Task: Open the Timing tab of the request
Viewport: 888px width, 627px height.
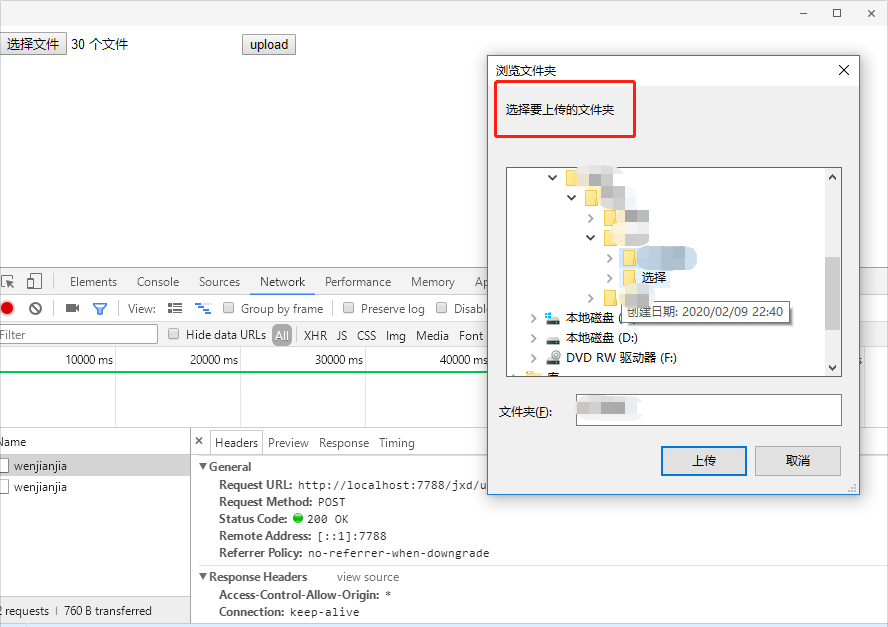Action: (x=396, y=442)
